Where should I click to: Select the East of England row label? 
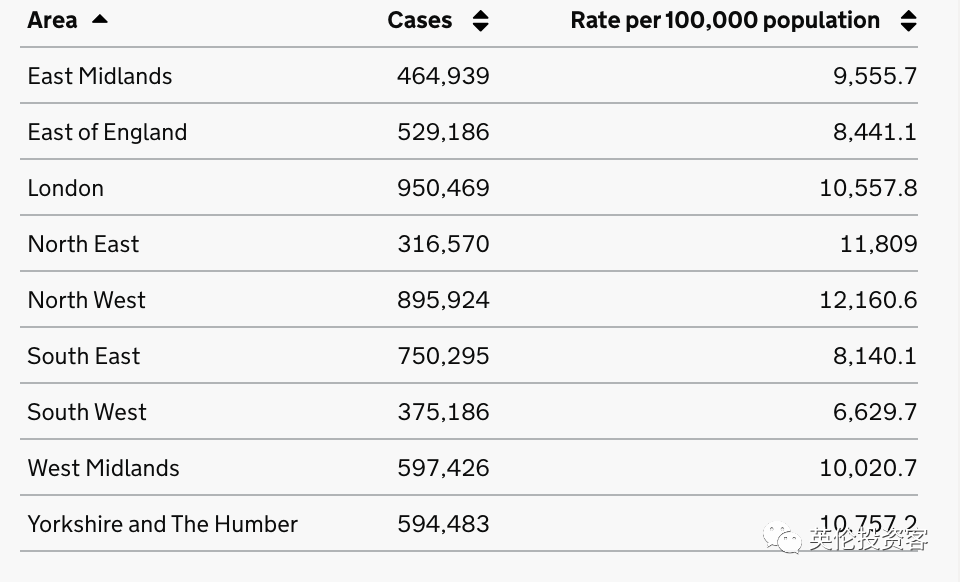coord(107,132)
